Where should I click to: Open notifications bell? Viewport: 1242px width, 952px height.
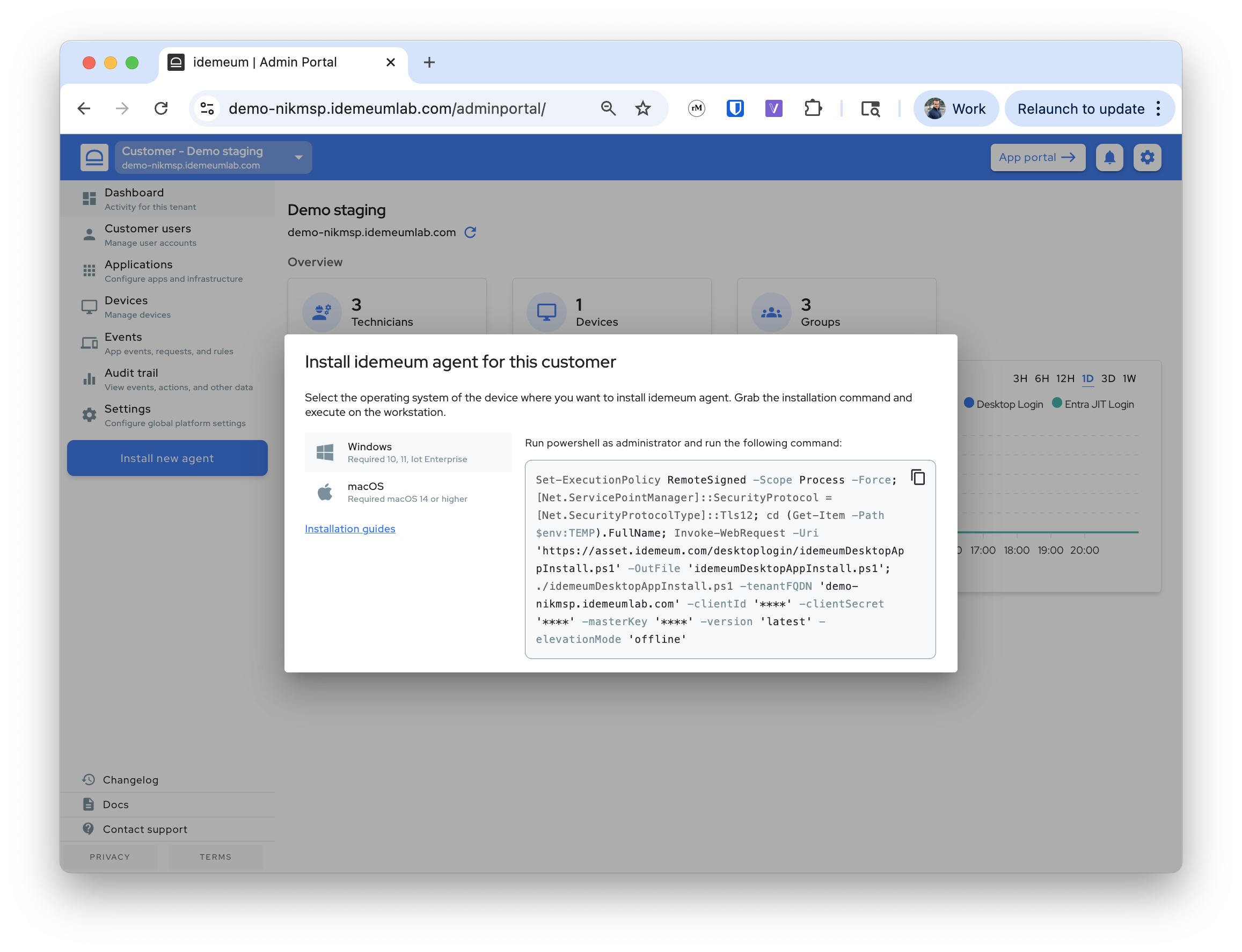point(1109,158)
